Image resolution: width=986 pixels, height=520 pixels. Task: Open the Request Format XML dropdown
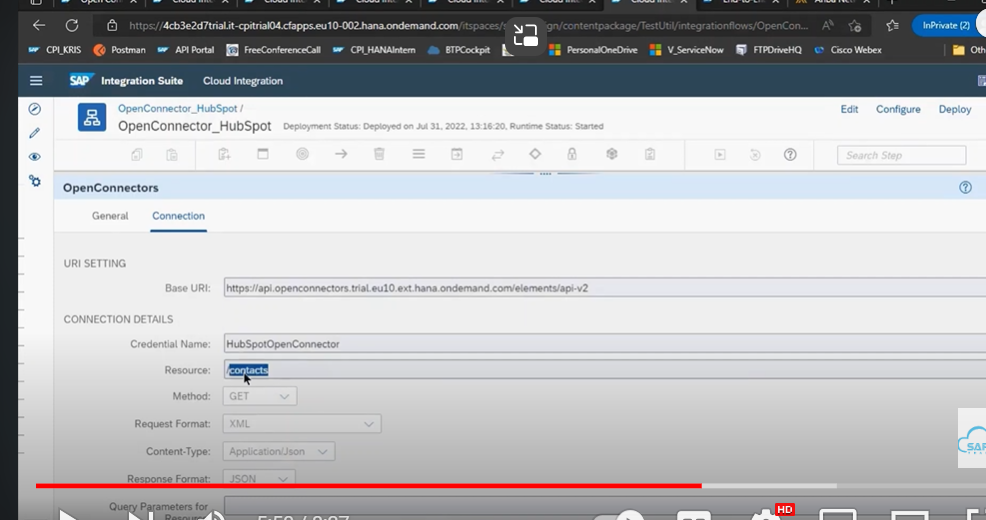point(302,424)
